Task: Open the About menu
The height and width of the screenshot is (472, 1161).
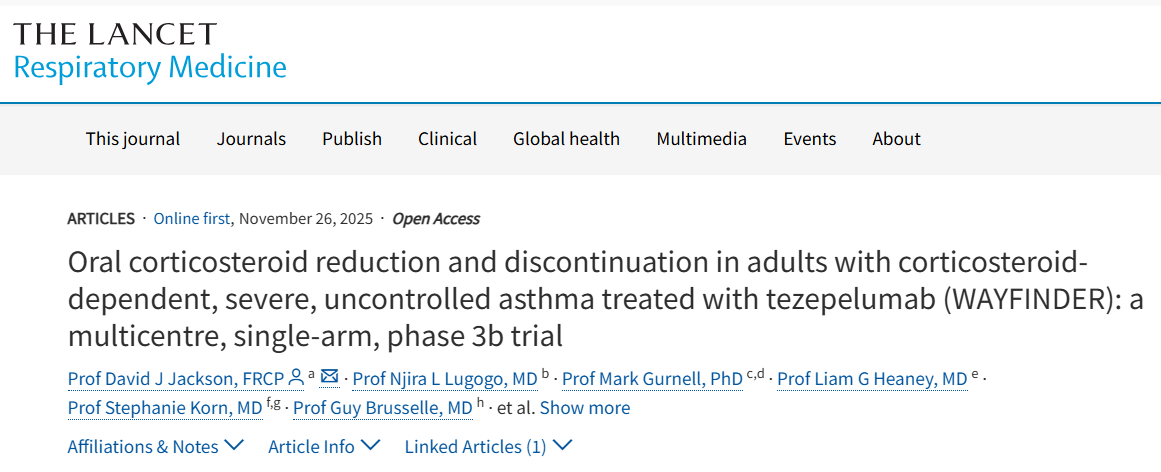Action: [x=896, y=139]
